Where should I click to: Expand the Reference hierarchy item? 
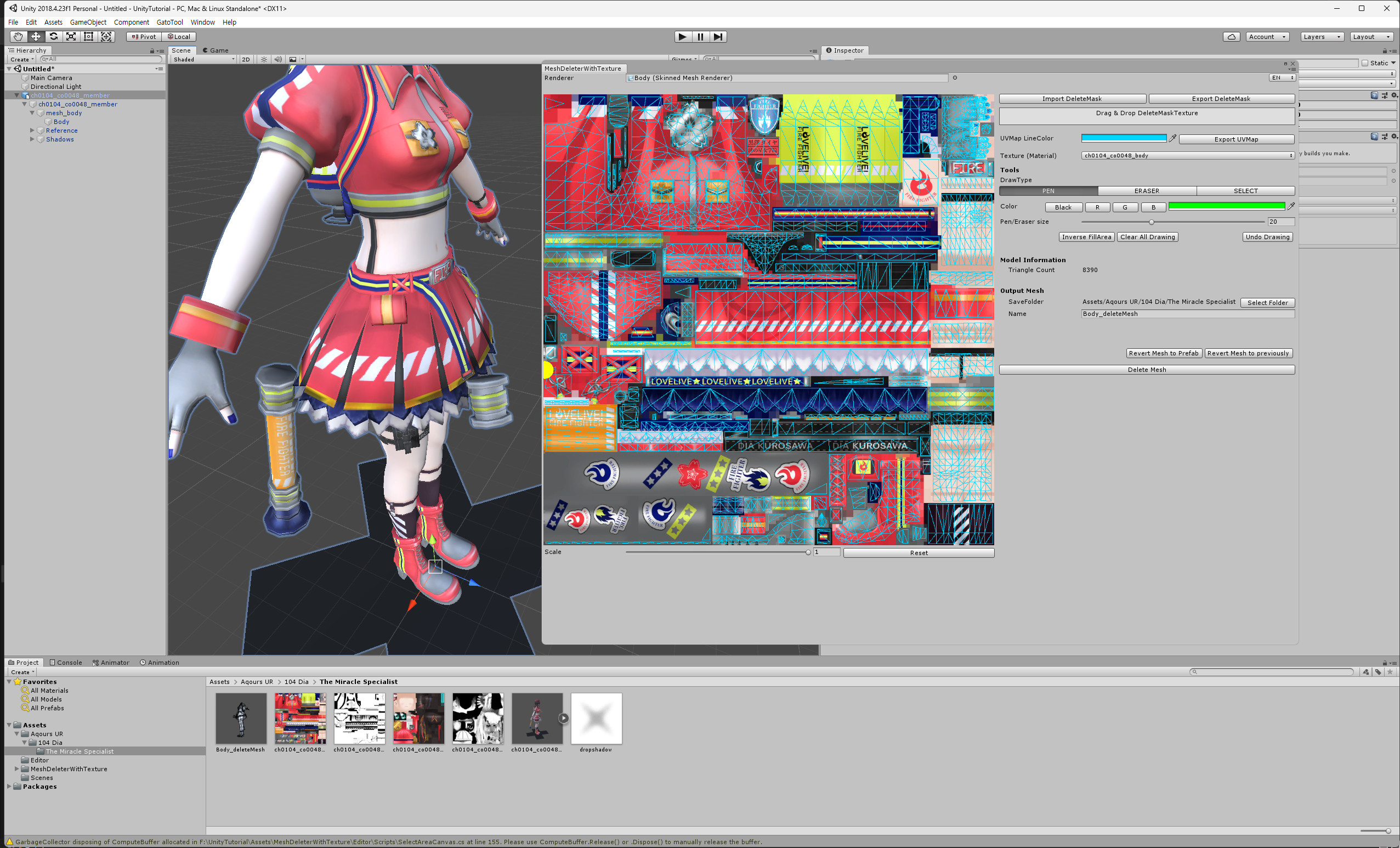click(32, 131)
